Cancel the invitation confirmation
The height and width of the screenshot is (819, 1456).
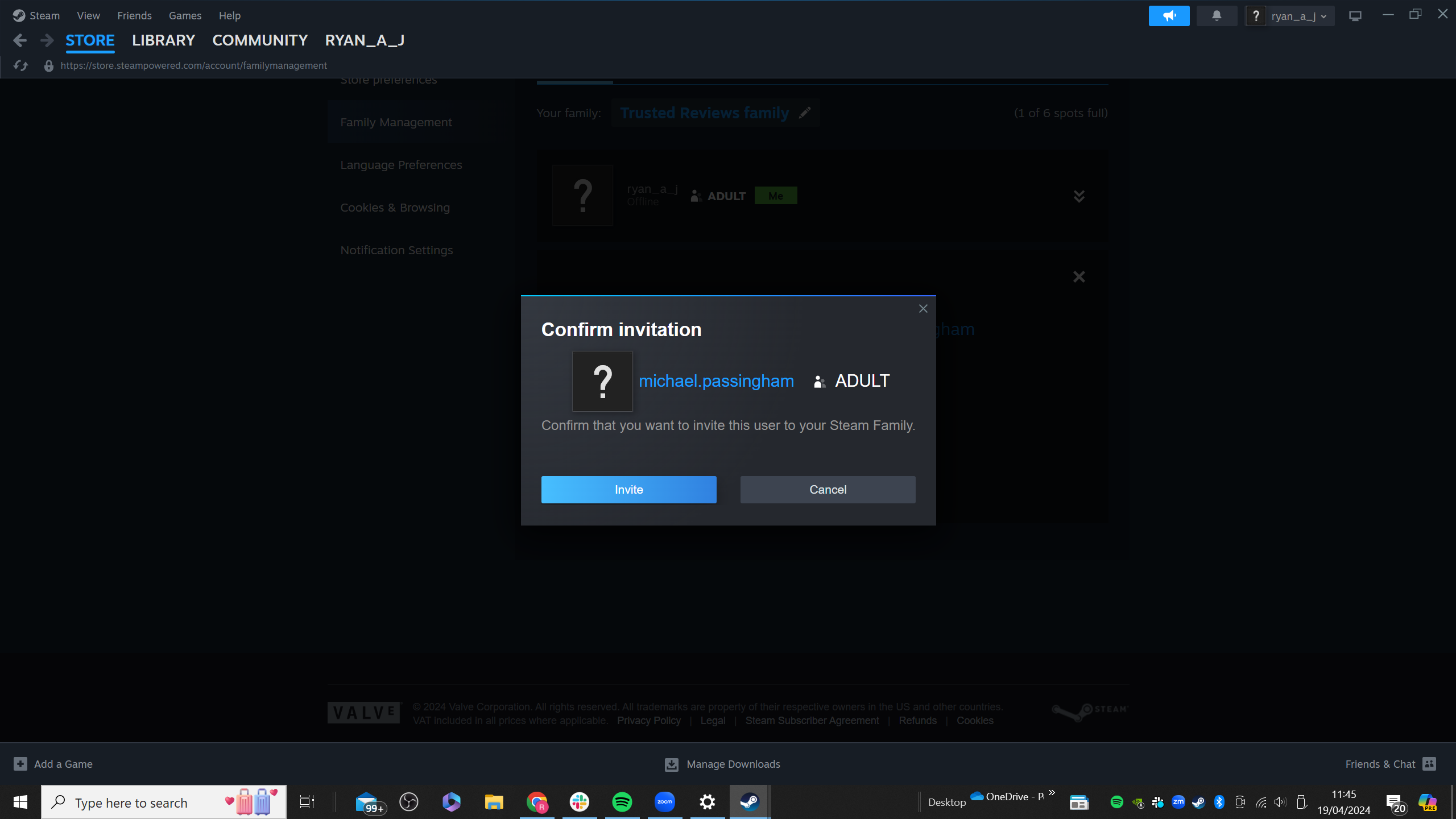coord(828,490)
